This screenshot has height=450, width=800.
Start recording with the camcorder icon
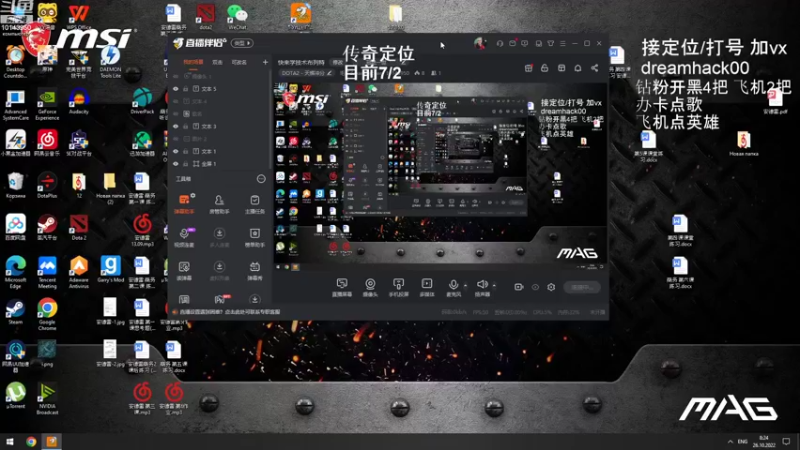coord(518,287)
